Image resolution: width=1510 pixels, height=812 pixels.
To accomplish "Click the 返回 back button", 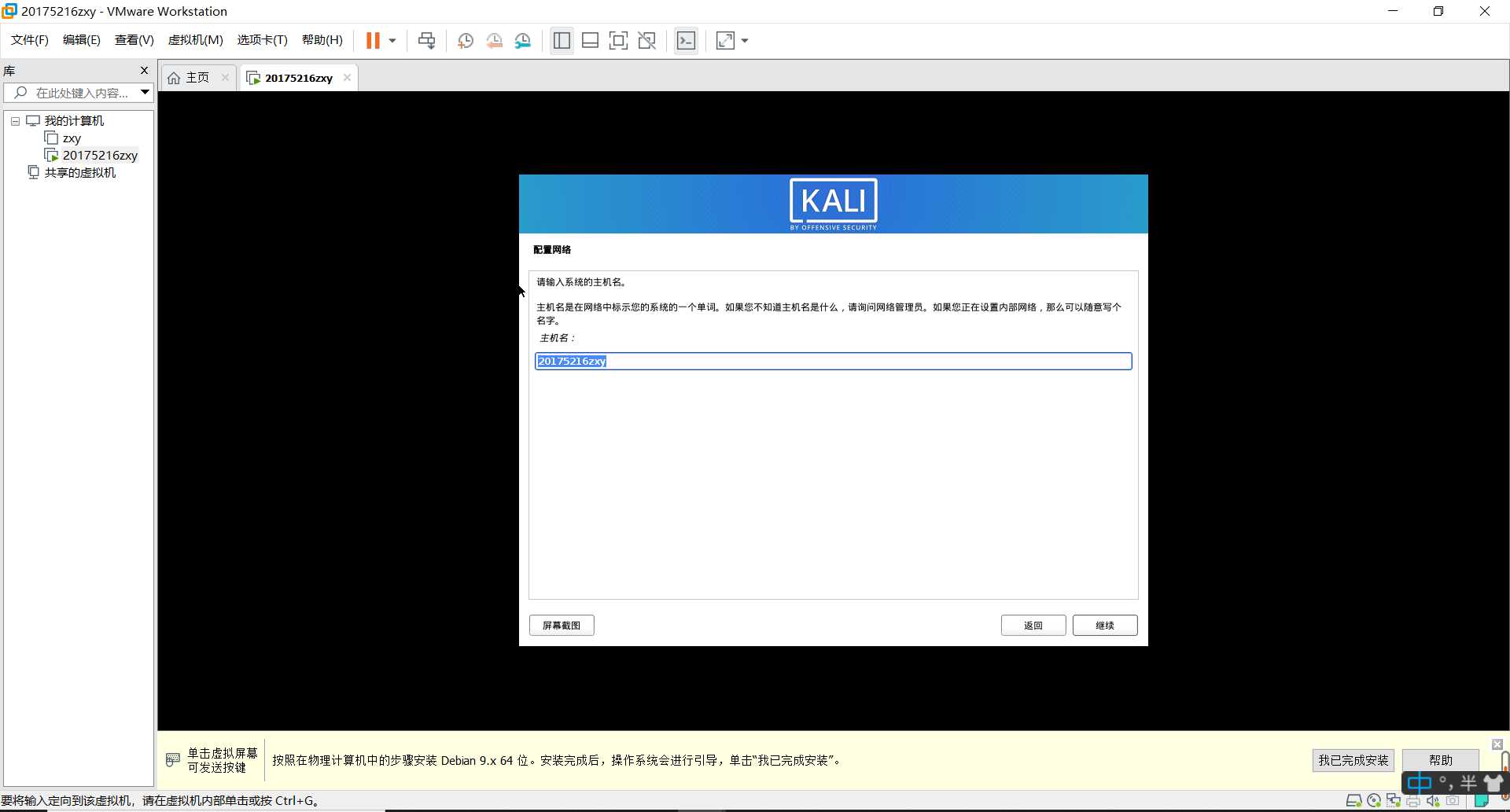I will pyautogui.click(x=1033, y=625).
